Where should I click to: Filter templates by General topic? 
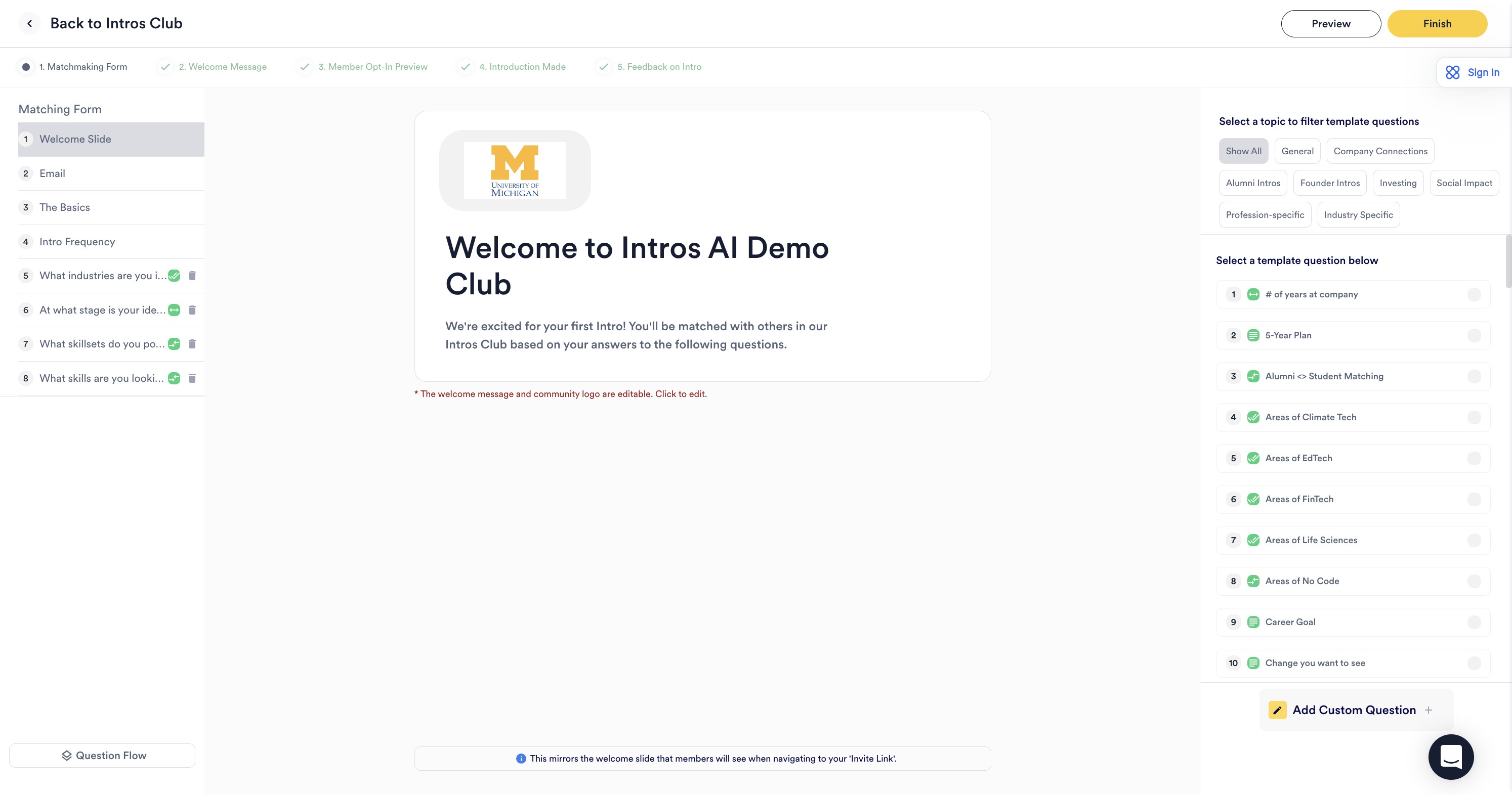[x=1297, y=151]
